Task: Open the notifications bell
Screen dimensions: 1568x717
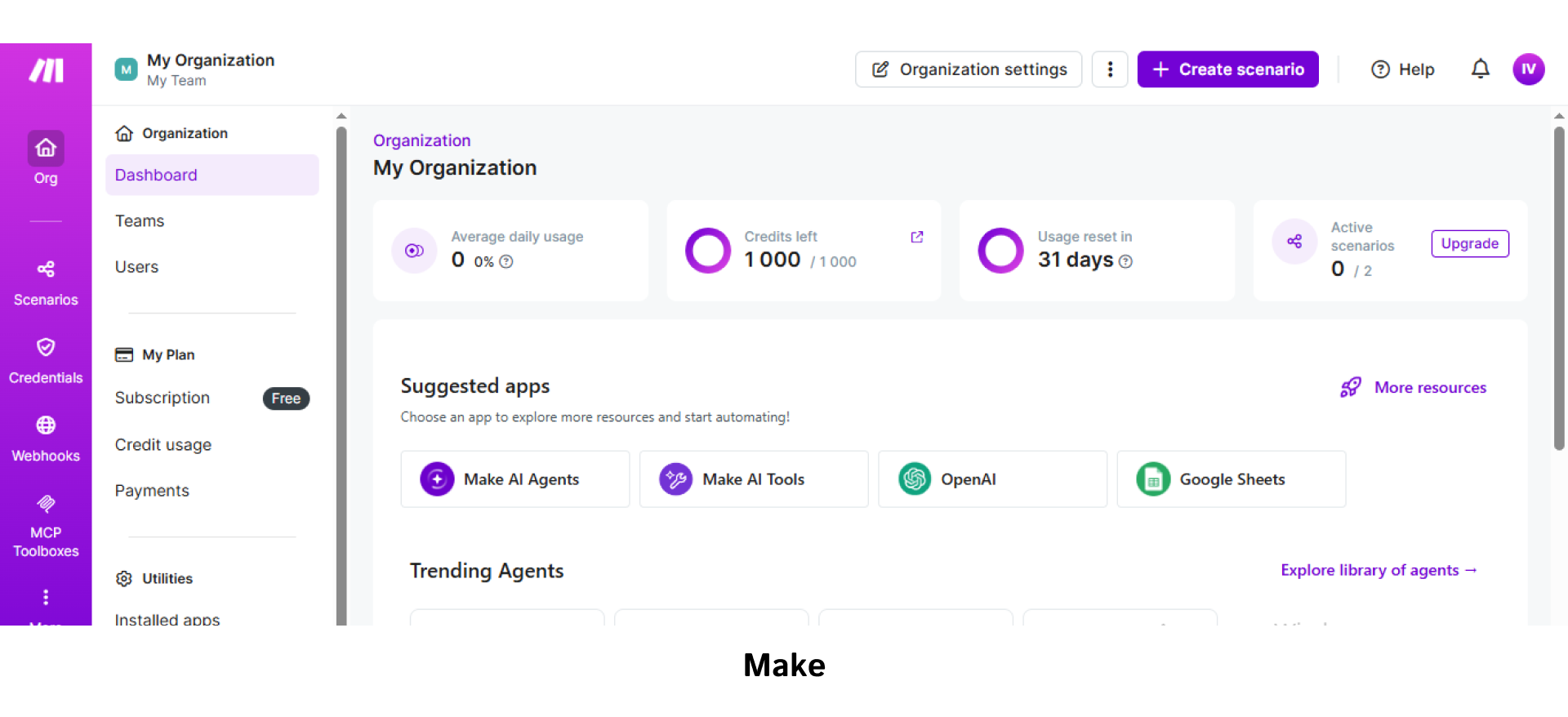Action: point(1480,69)
